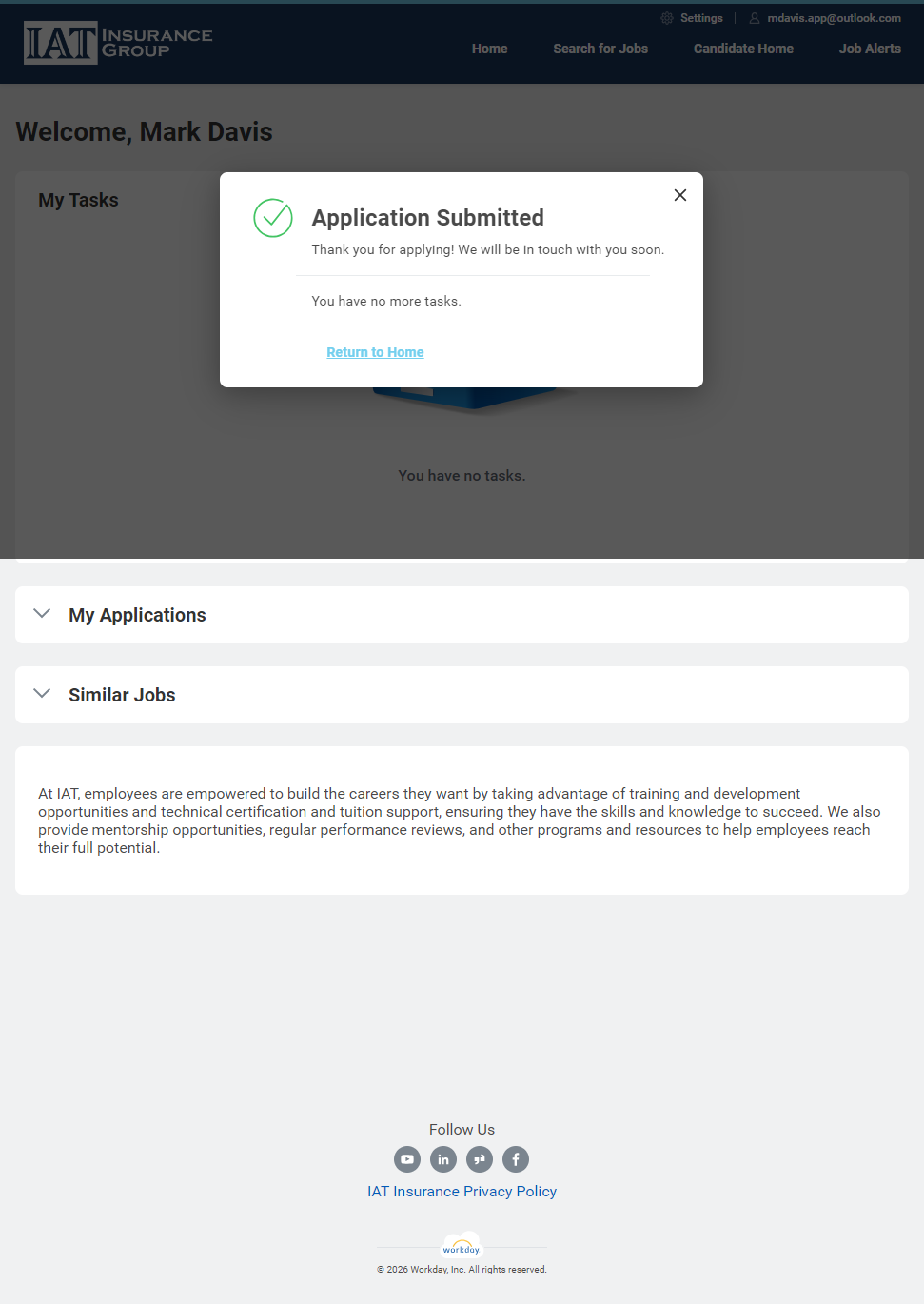The height and width of the screenshot is (1304, 924).
Task: Open the YouTube social media icon
Action: pyautogui.click(x=407, y=1159)
